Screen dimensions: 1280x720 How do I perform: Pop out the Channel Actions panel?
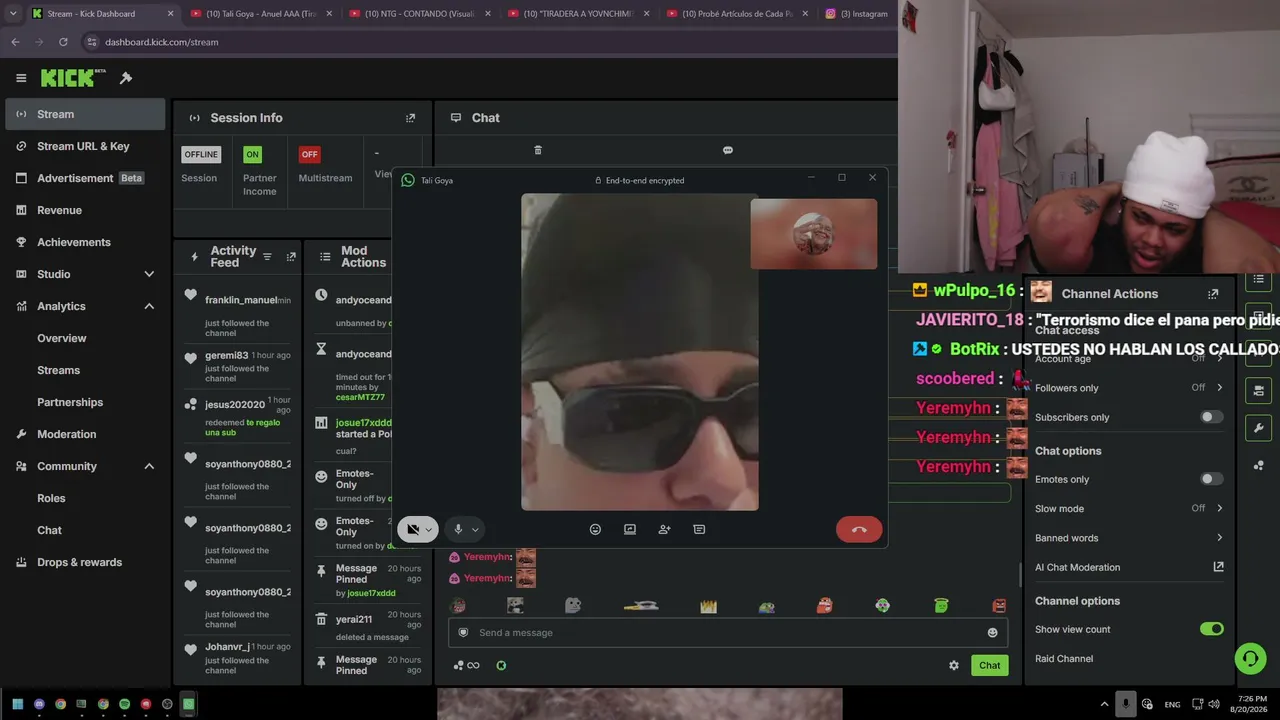(1213, 294)
